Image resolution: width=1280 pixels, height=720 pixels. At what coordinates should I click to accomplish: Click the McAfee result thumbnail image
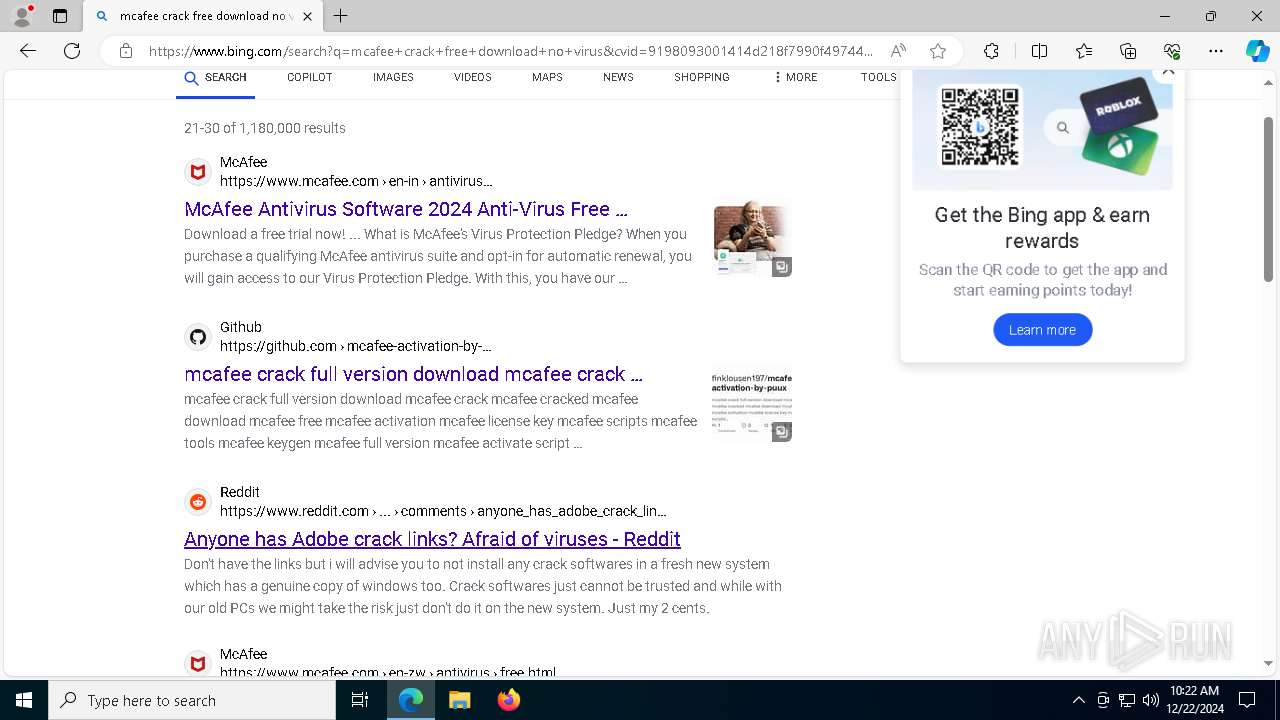point(752,239)
